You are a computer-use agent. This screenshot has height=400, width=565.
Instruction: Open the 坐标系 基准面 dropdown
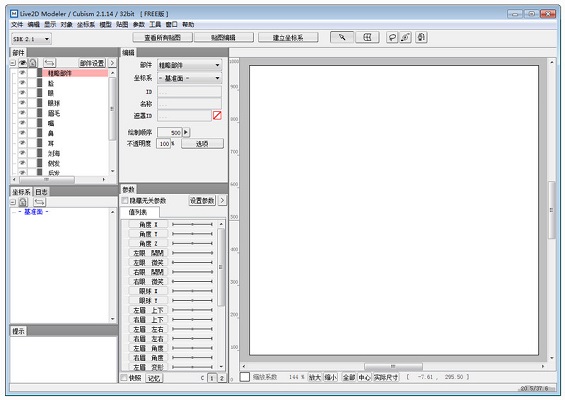coord(189,78)
